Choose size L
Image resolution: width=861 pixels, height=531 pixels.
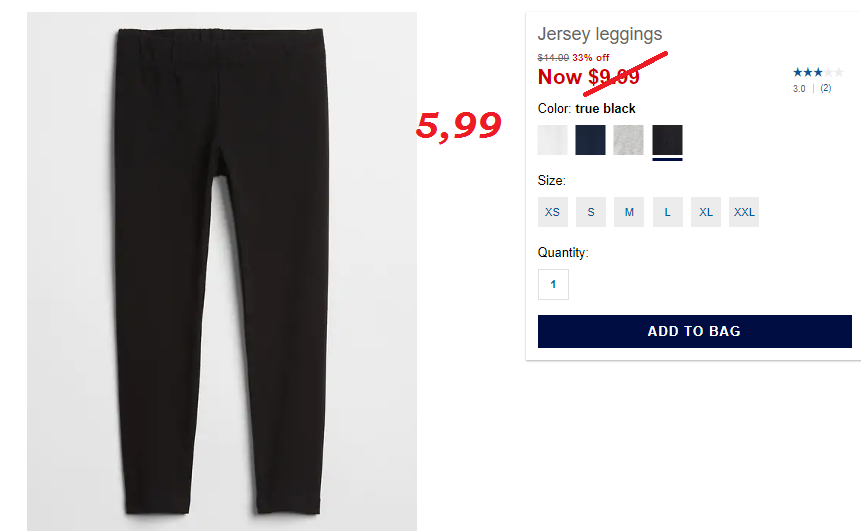668,212
